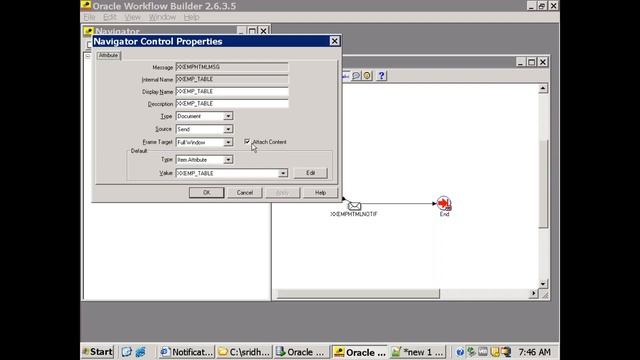
Task: Collapse the Navigator tree root node
Action: [88, 56]
